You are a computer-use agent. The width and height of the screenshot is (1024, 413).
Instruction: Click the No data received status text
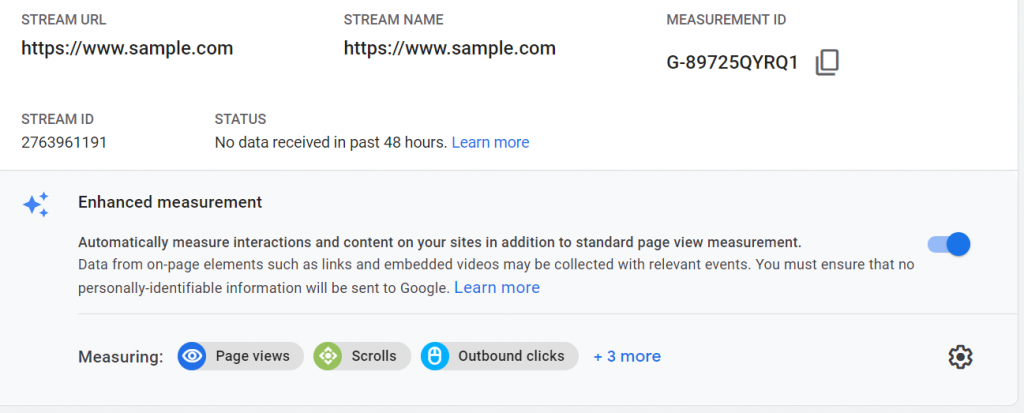tap(330, 142)
